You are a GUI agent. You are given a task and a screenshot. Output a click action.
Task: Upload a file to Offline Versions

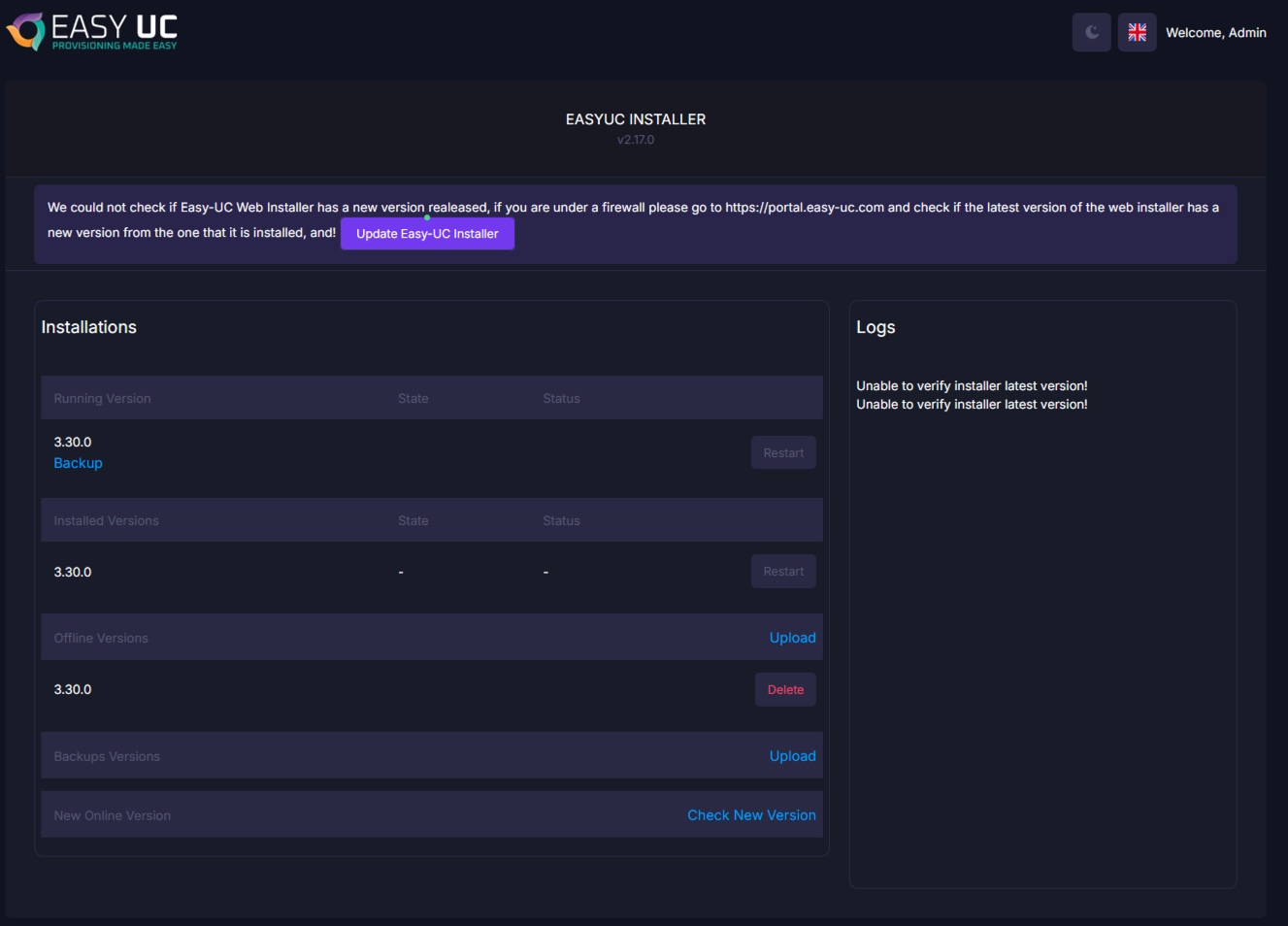[792, 638]
